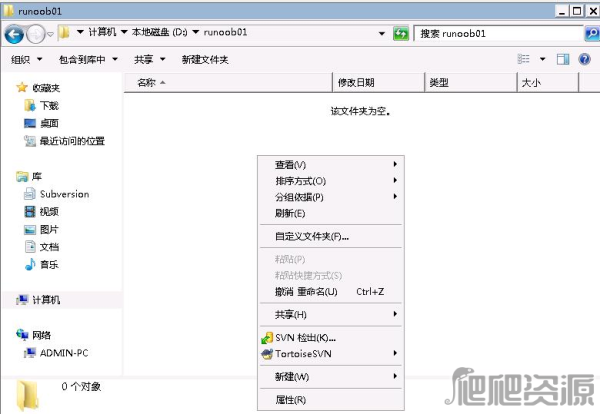This screenshot has height=414, width=600.
Task: Open 图片 library
Action: click(x=49, y=229)
